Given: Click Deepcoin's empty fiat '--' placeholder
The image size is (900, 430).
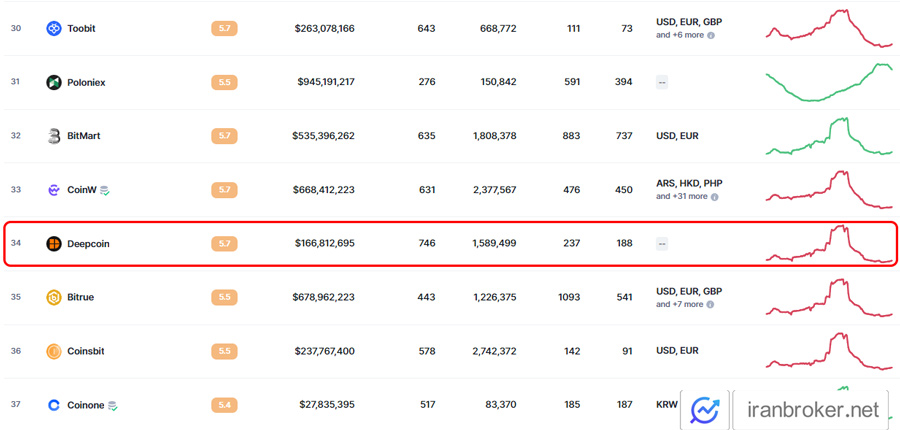Looking at the screenshot, I should [x=662, y=243].
